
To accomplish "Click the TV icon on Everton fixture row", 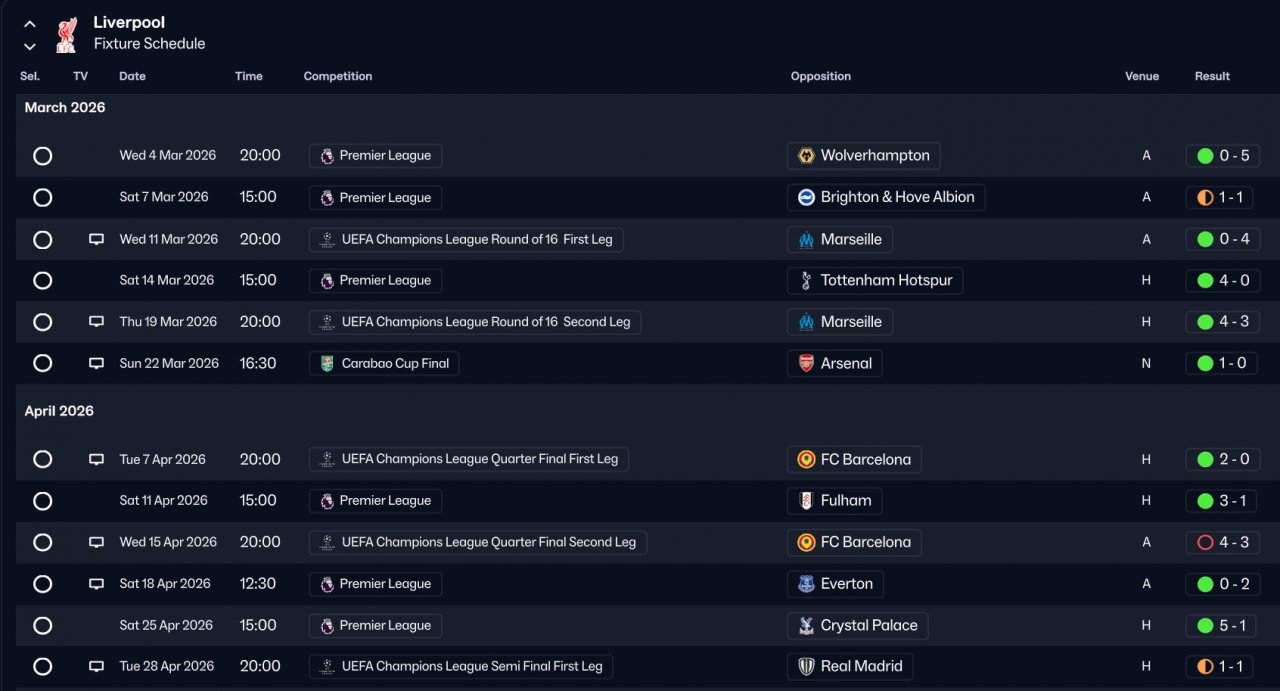I will pyautogui.click(x=96, y=584).
